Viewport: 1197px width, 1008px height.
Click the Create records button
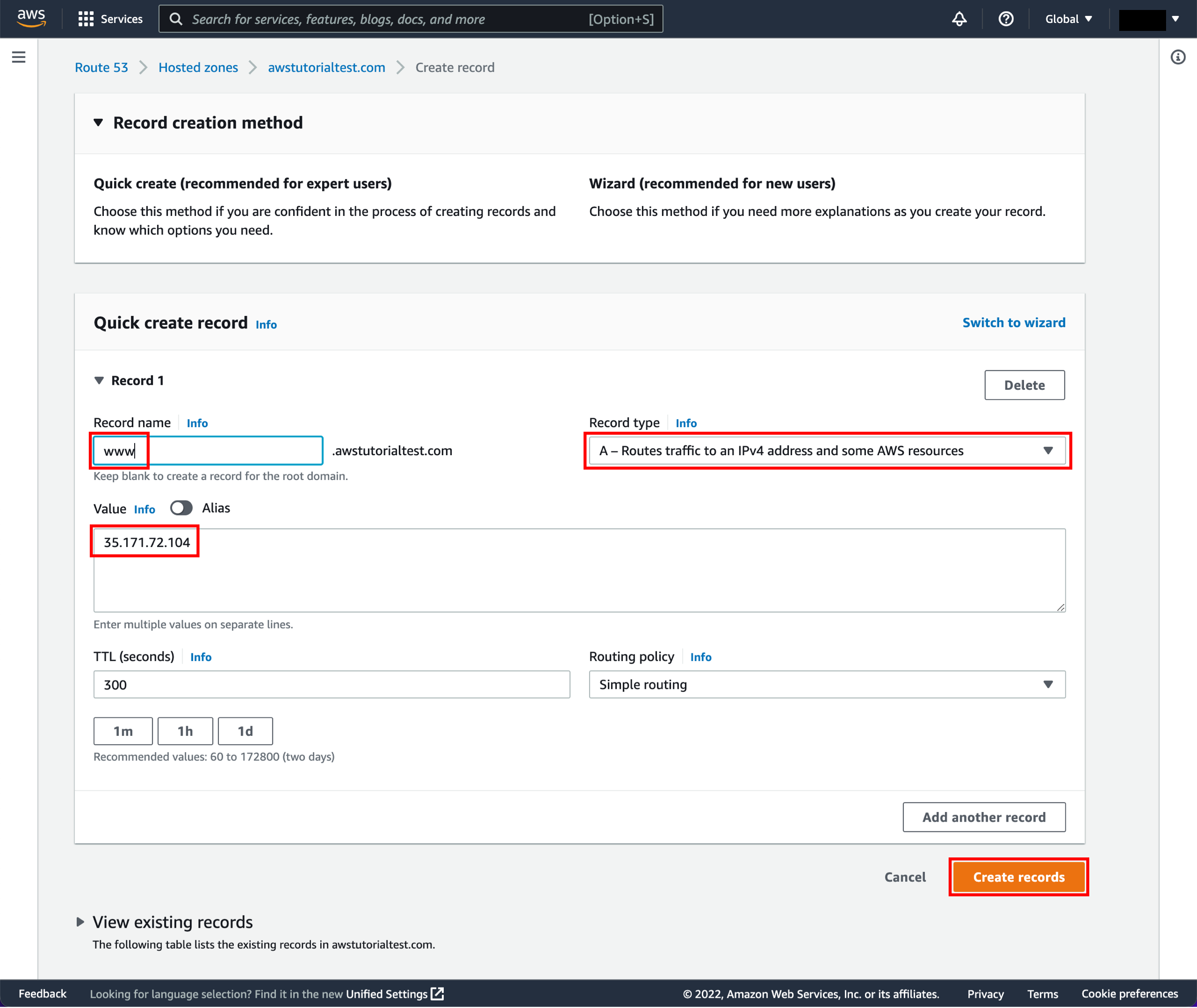click(1018, 877)
